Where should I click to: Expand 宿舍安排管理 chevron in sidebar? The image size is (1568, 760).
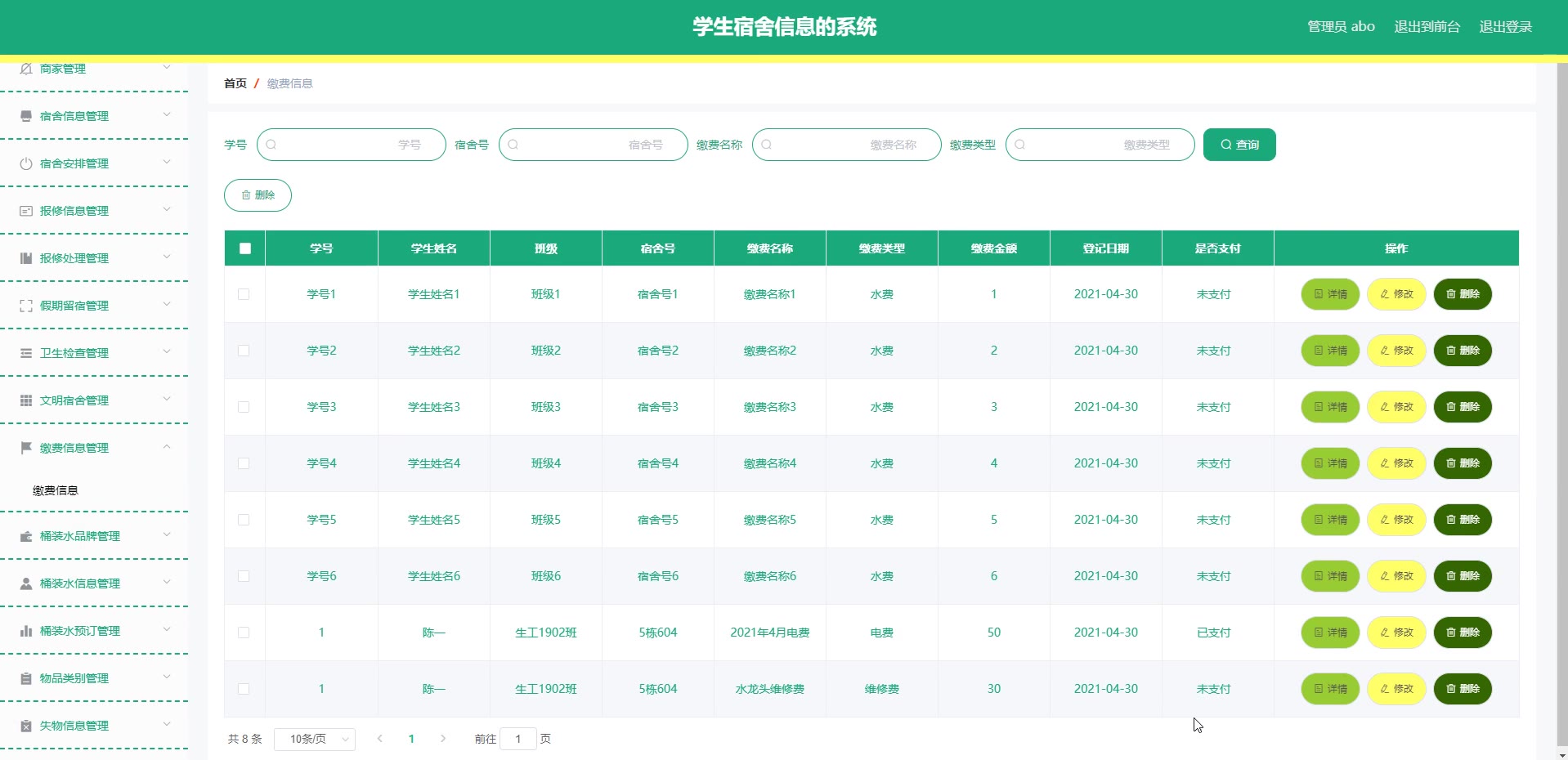167,162
